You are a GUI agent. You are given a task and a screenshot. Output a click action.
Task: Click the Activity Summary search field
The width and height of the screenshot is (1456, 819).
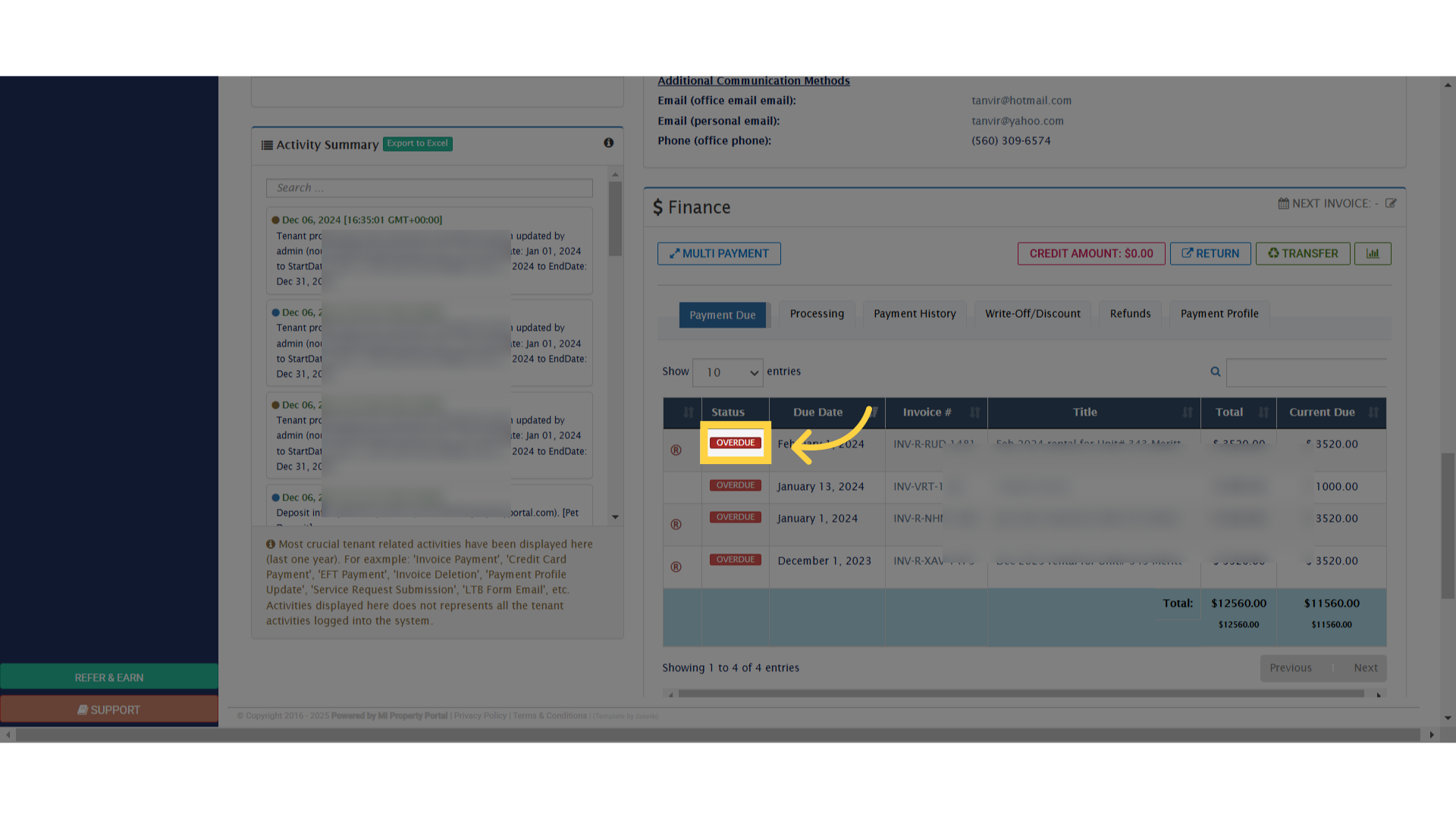click(429, 188)
